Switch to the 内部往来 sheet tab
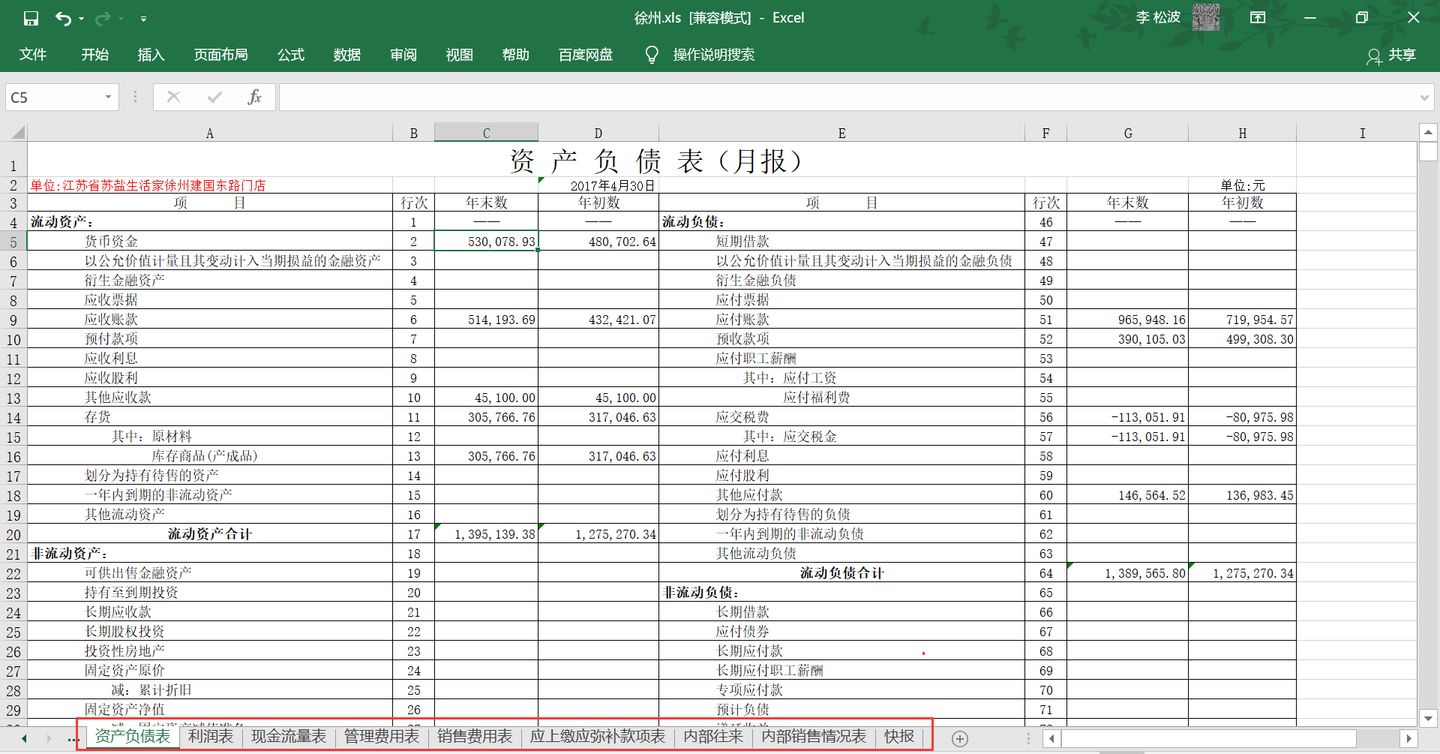The image size is (1440, 754). pos(713,737)
